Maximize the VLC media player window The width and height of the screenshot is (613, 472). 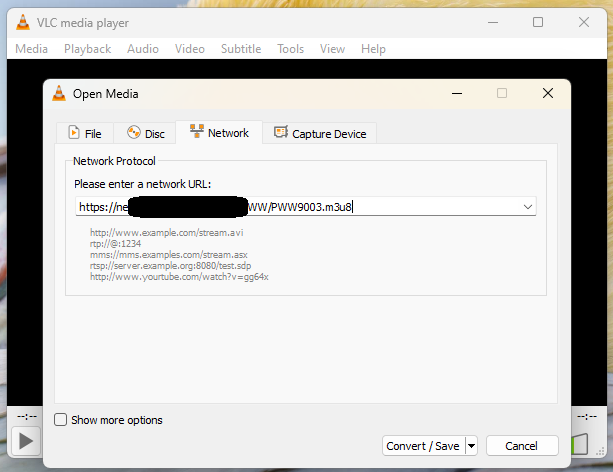pyautogui.click(x=538, y=22)
